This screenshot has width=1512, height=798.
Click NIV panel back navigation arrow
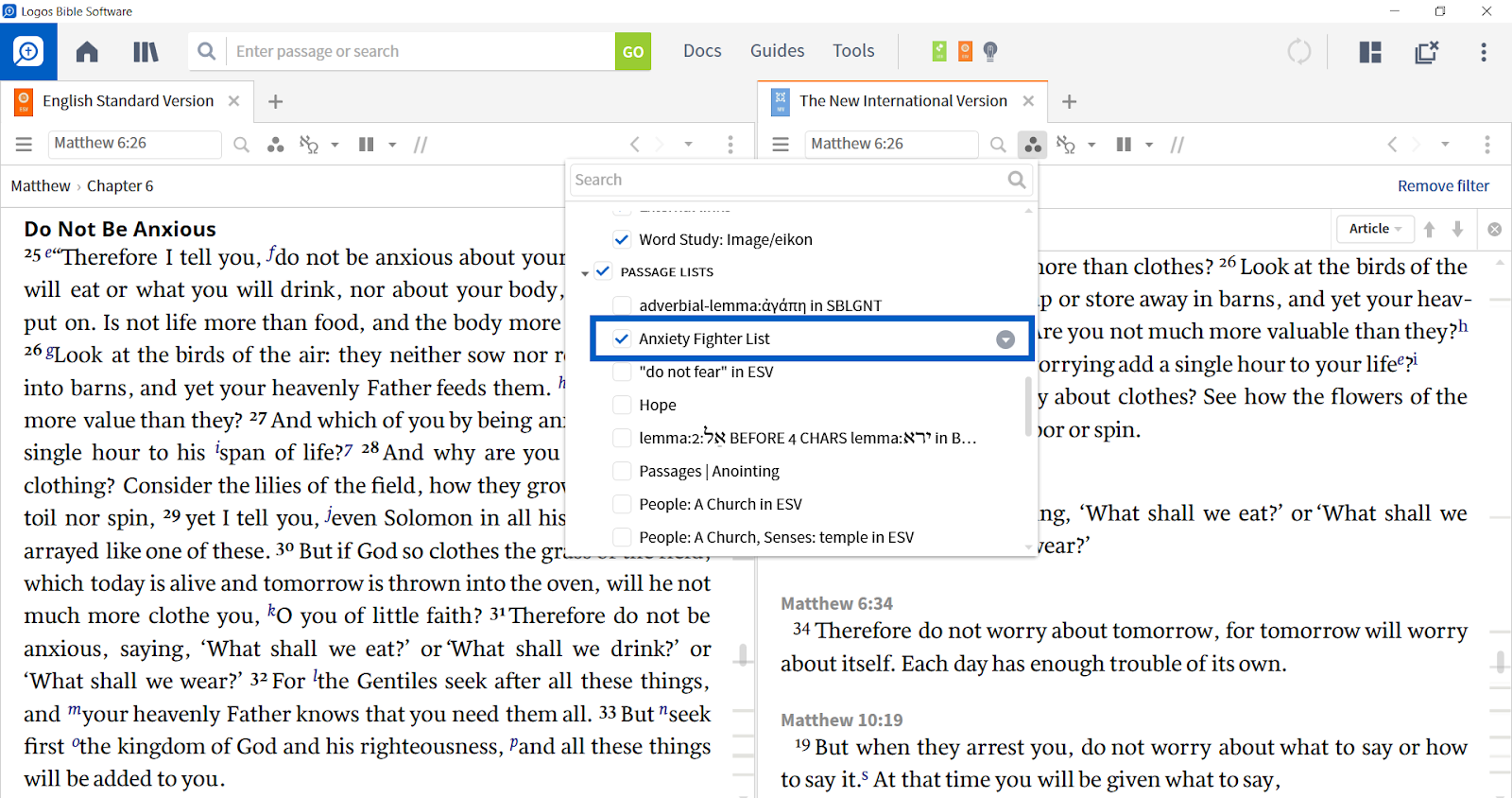[x=1392, y=145]
